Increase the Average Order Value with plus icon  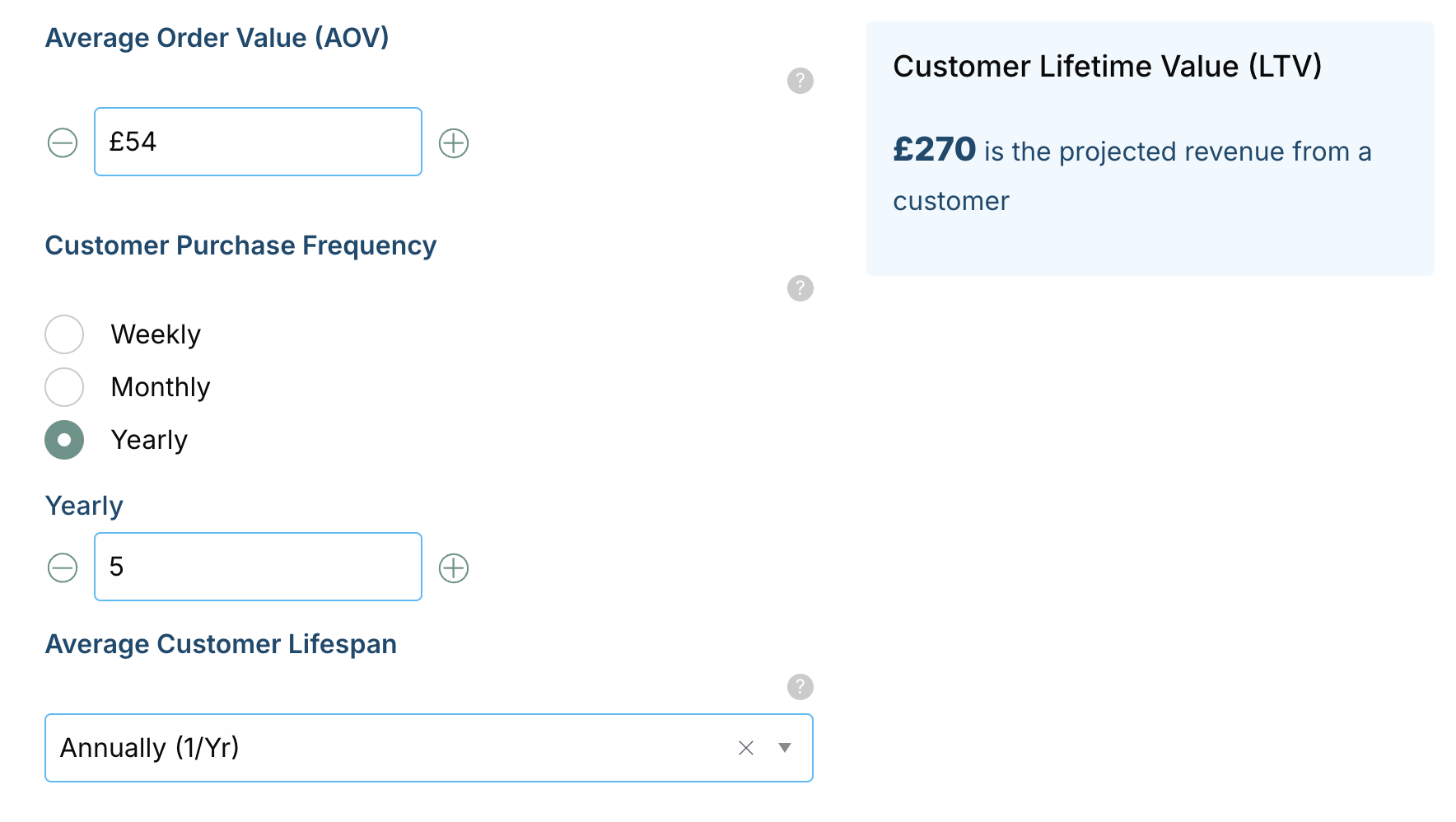click(454, 143)
